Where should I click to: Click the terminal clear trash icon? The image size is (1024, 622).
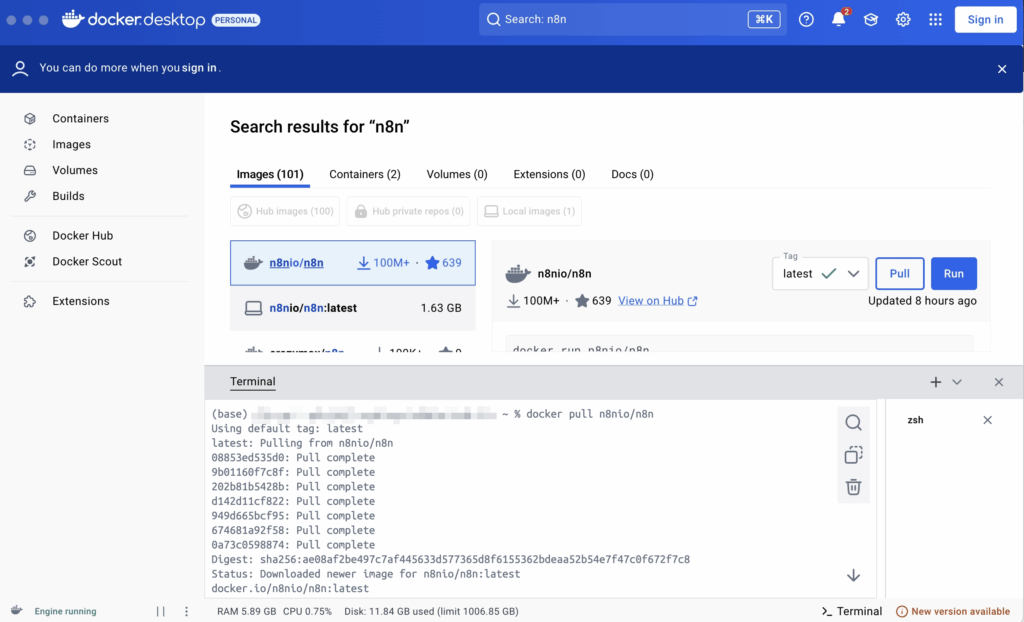853,487
